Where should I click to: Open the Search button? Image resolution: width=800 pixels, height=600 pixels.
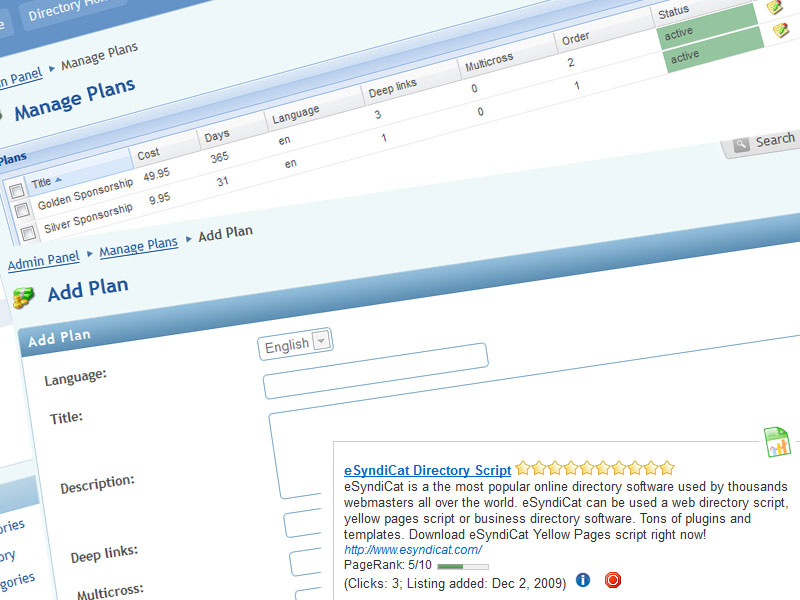[763, 143]
